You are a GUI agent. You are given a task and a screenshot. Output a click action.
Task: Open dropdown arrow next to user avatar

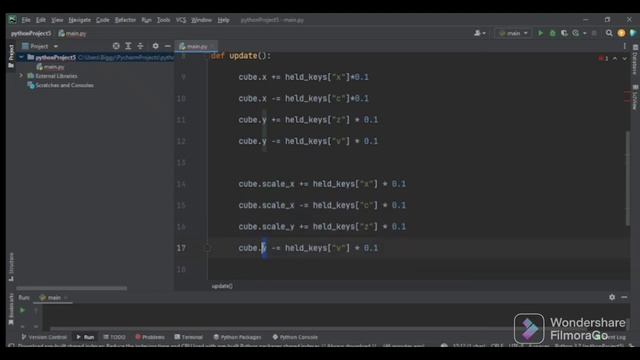point(484,33)
